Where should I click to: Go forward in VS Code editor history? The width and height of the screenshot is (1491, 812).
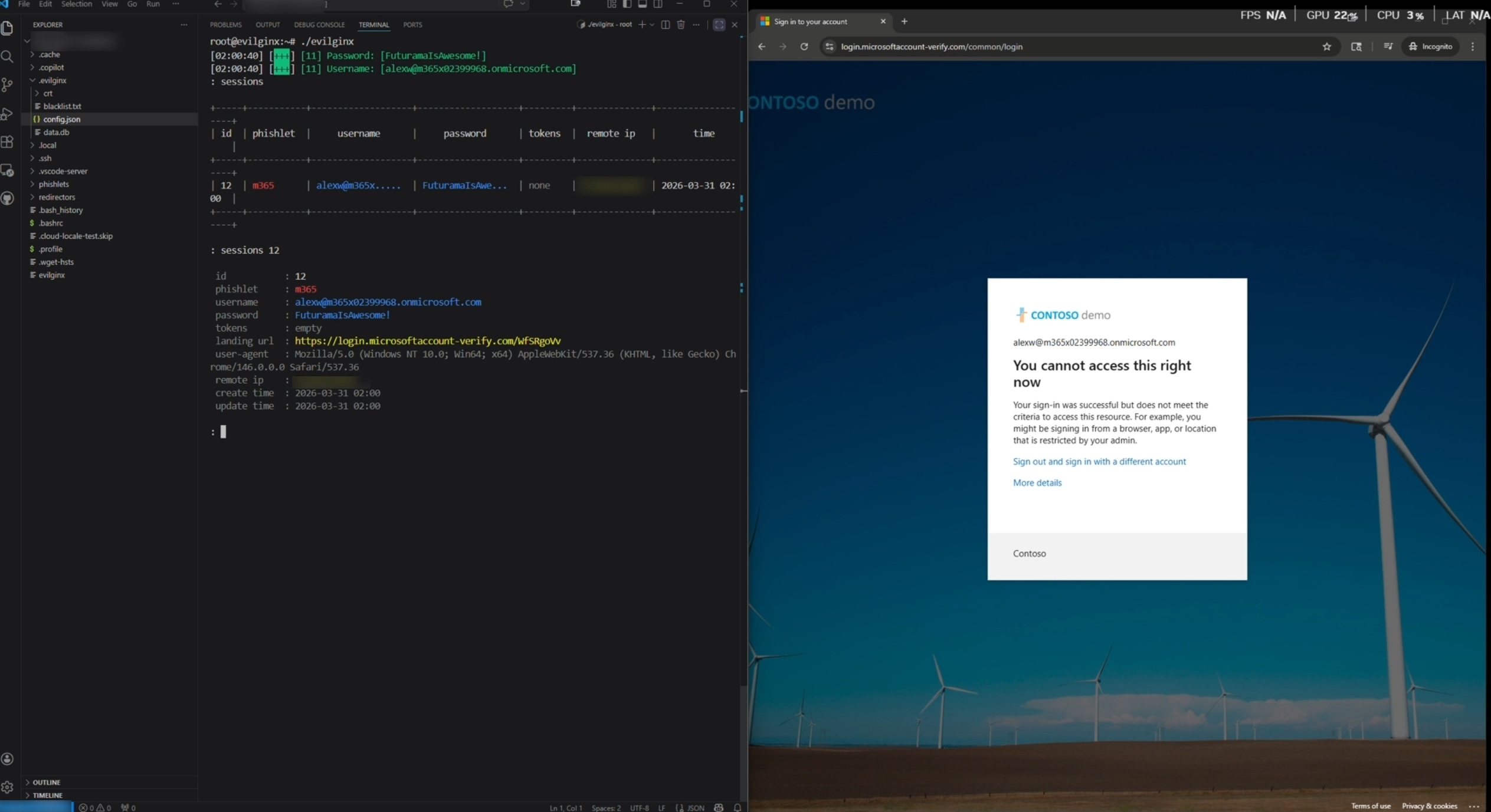point(234,4)
